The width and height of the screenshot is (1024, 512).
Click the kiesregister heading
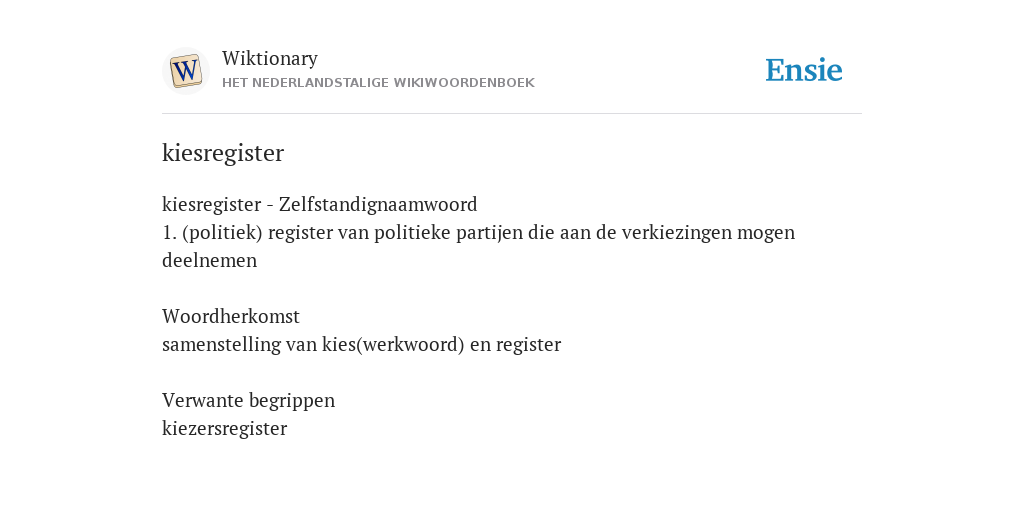pos(223,153)
